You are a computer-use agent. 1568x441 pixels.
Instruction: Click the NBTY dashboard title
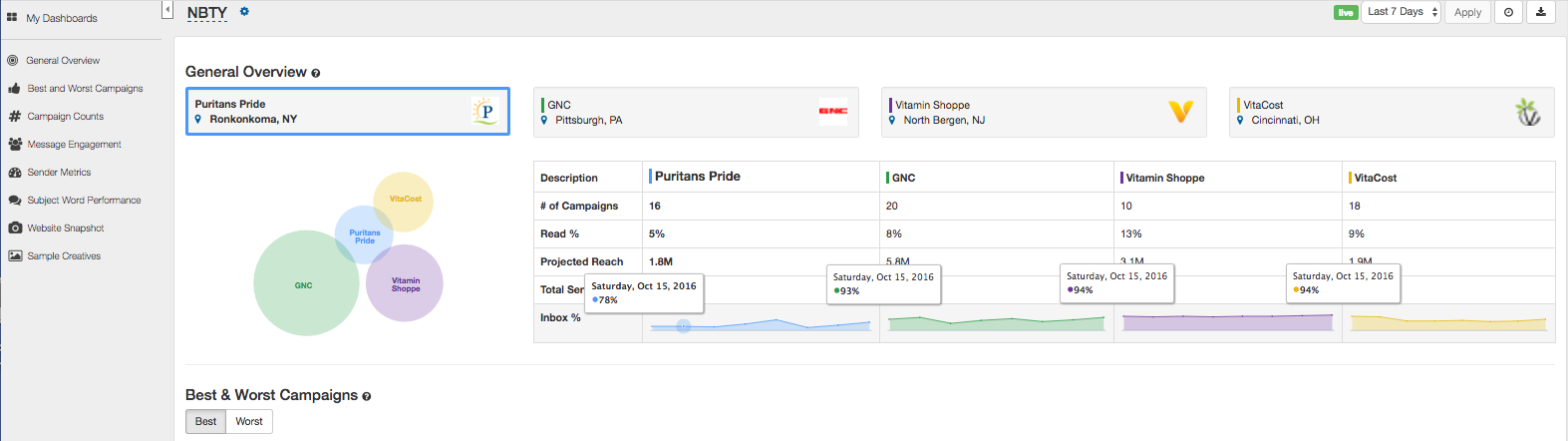pyautogui.click(x=207, y=13)
